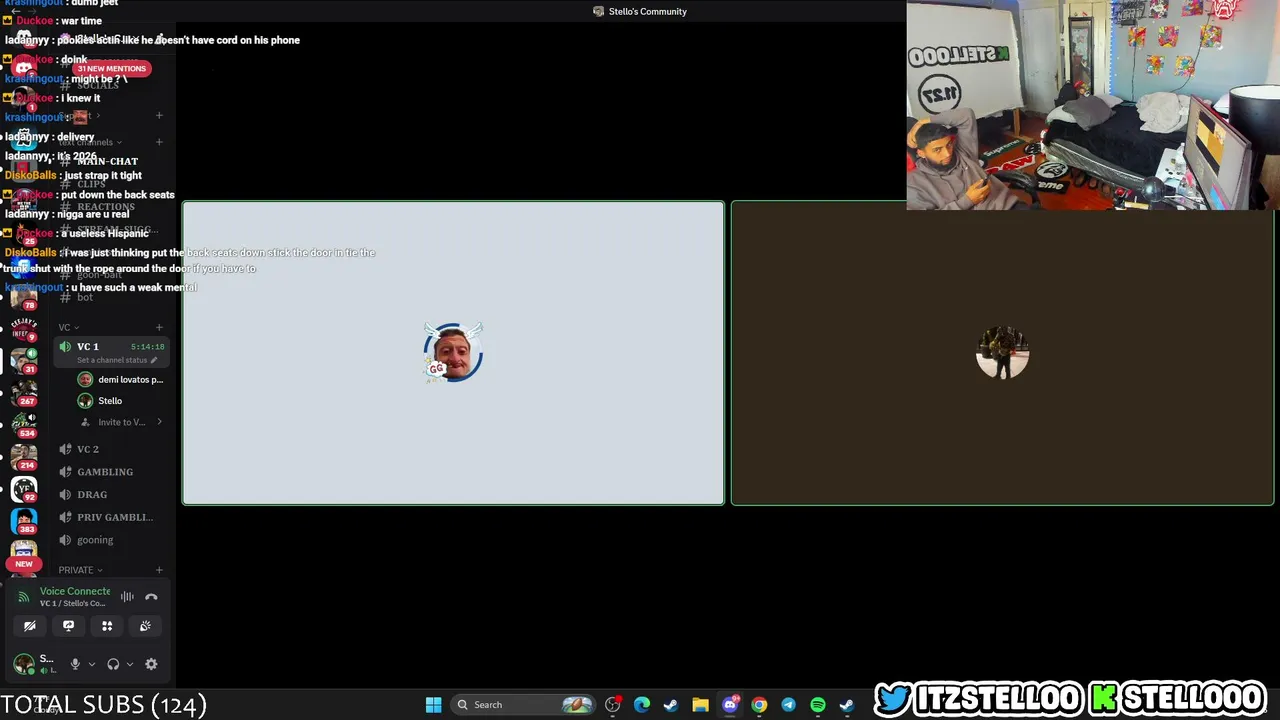Create channel in VC category with plus
This screenshot has width=1280, height=720.
tap(159, 327)
